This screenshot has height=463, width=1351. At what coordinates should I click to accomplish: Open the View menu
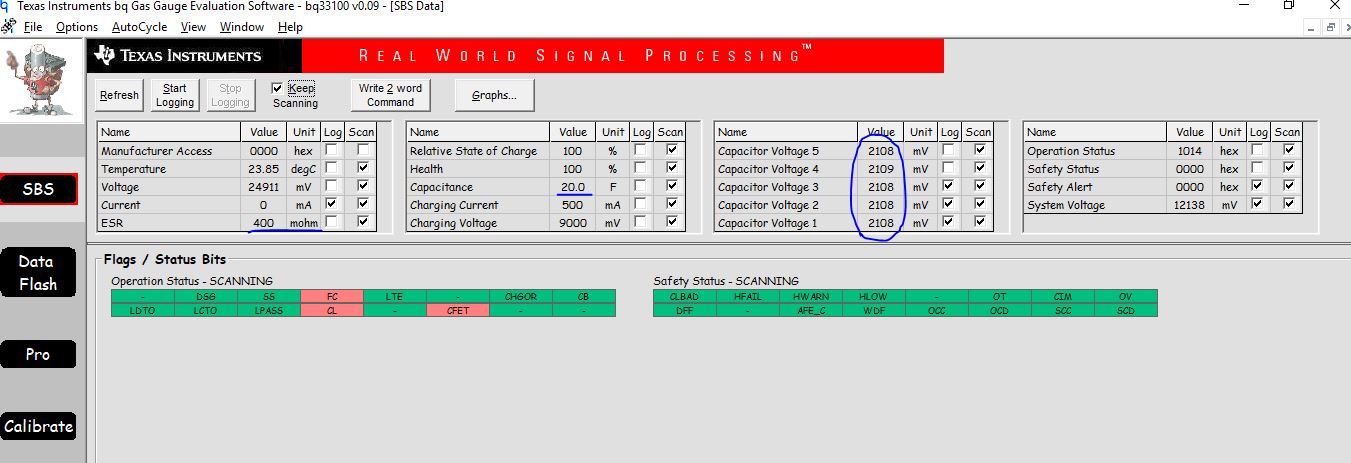pyautogui.click(x=193, y=27)
